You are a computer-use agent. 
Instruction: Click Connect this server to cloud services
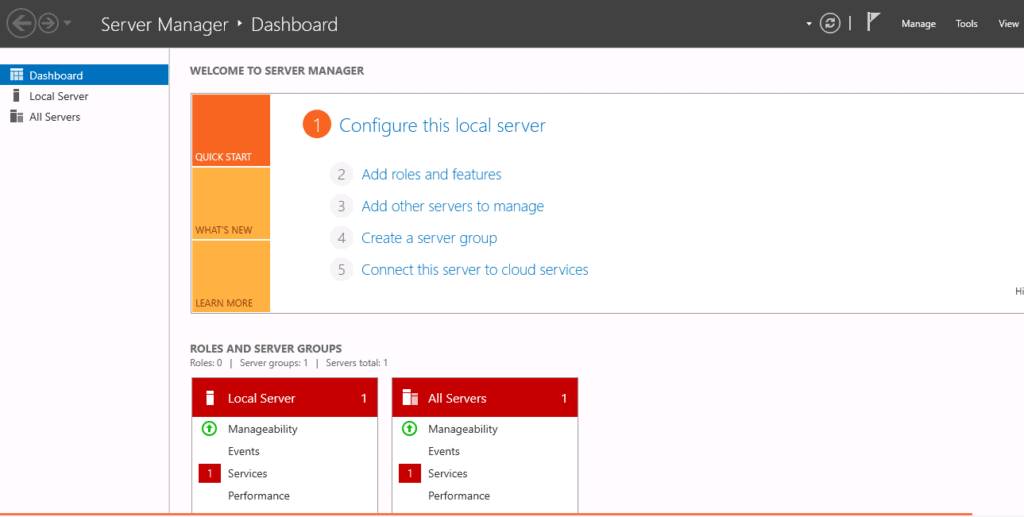click(x=475, y=270)
